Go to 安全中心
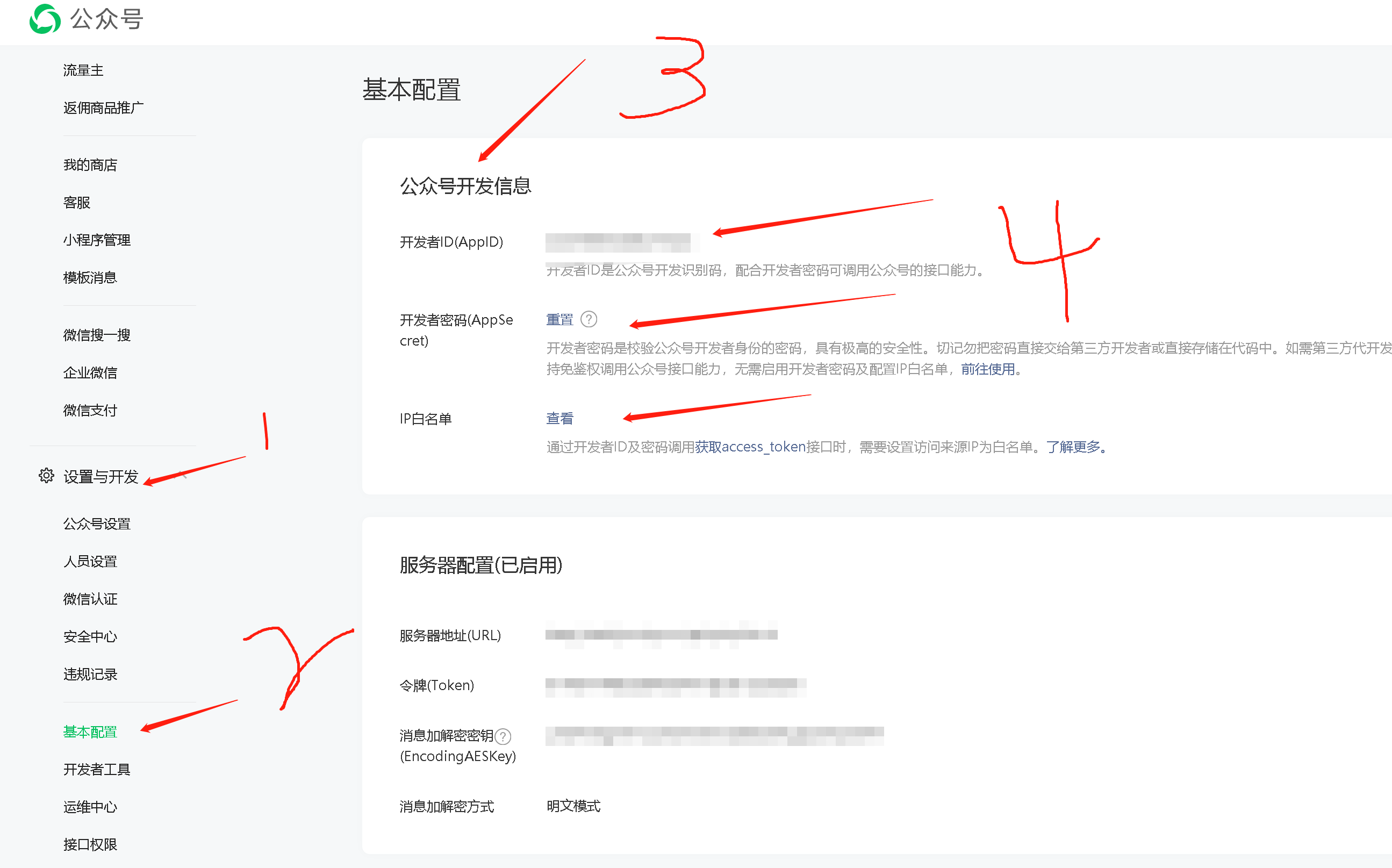The height and width of the screenshot is (868, 1392). coord(90,636)
